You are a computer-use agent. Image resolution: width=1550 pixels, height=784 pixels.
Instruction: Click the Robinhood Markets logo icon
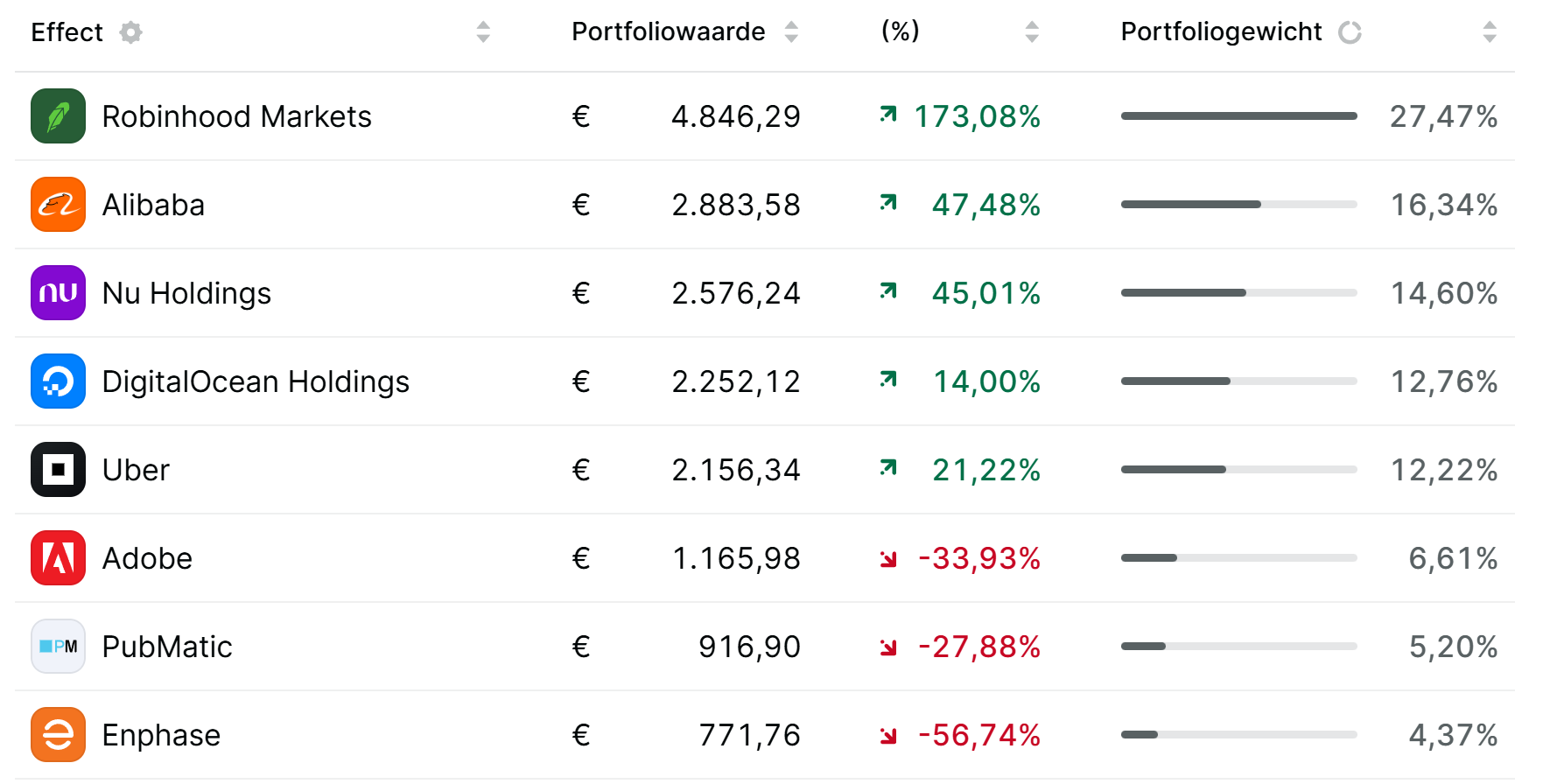tap(58, 116)
